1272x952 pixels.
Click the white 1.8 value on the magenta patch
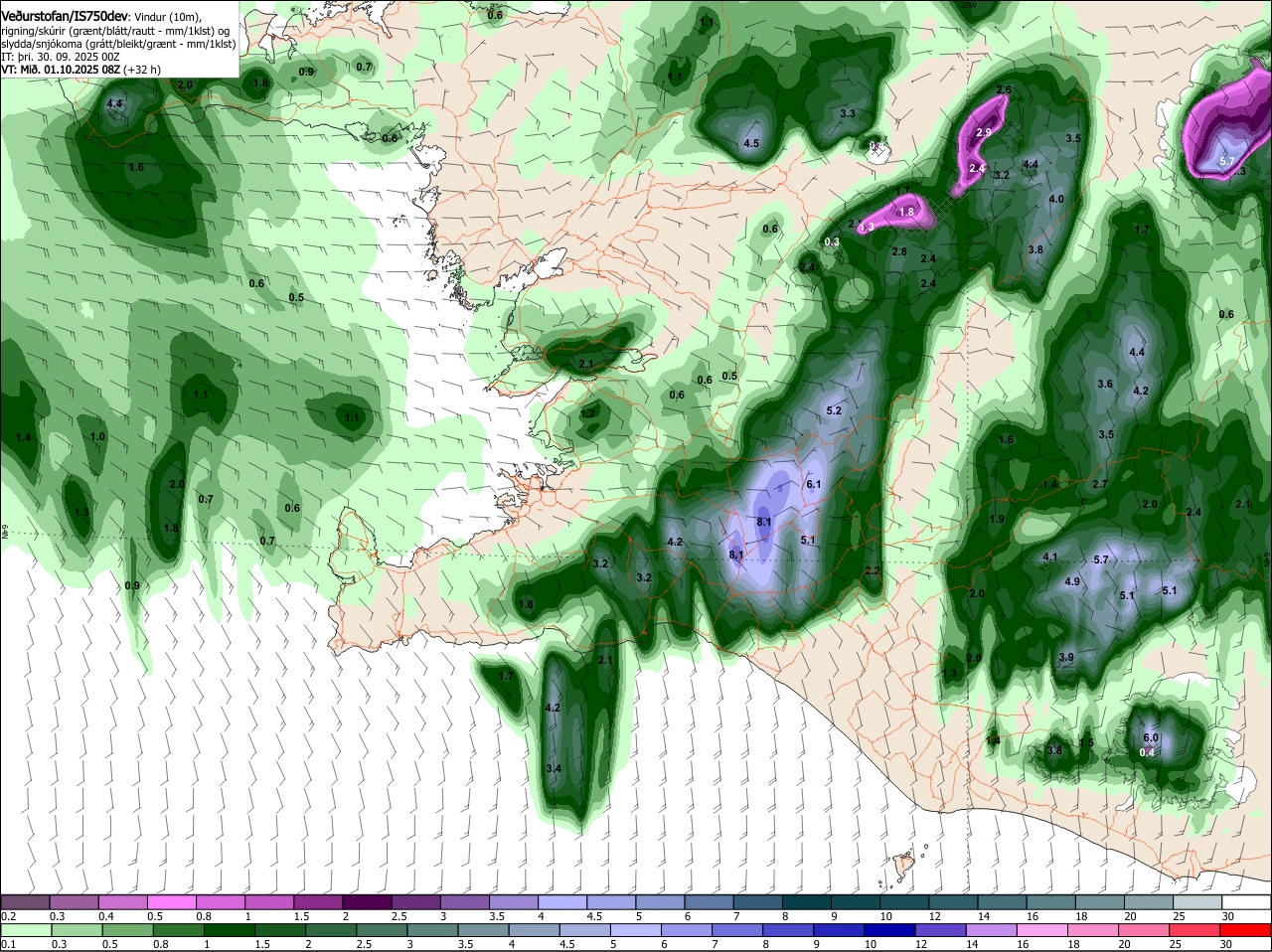(906, 212)
